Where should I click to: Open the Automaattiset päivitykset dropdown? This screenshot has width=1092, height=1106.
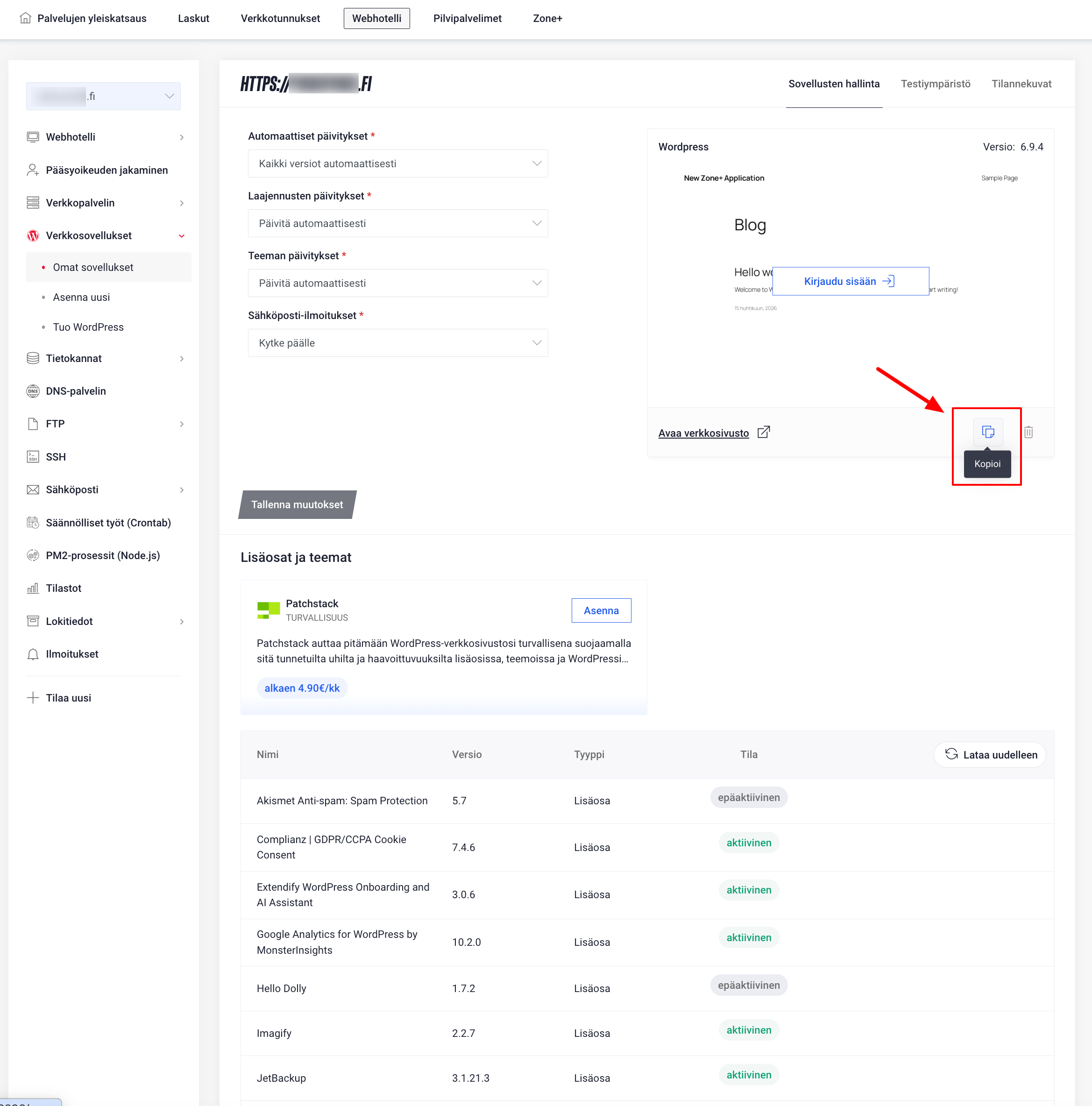pyautogui.click(x=398, y=164)
